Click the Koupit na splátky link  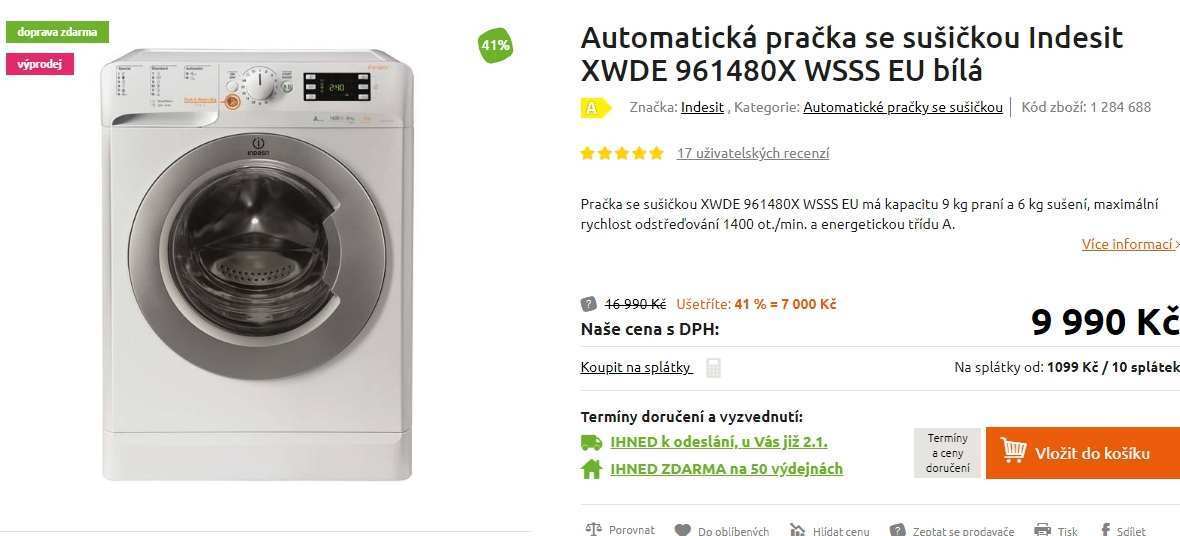636,367
